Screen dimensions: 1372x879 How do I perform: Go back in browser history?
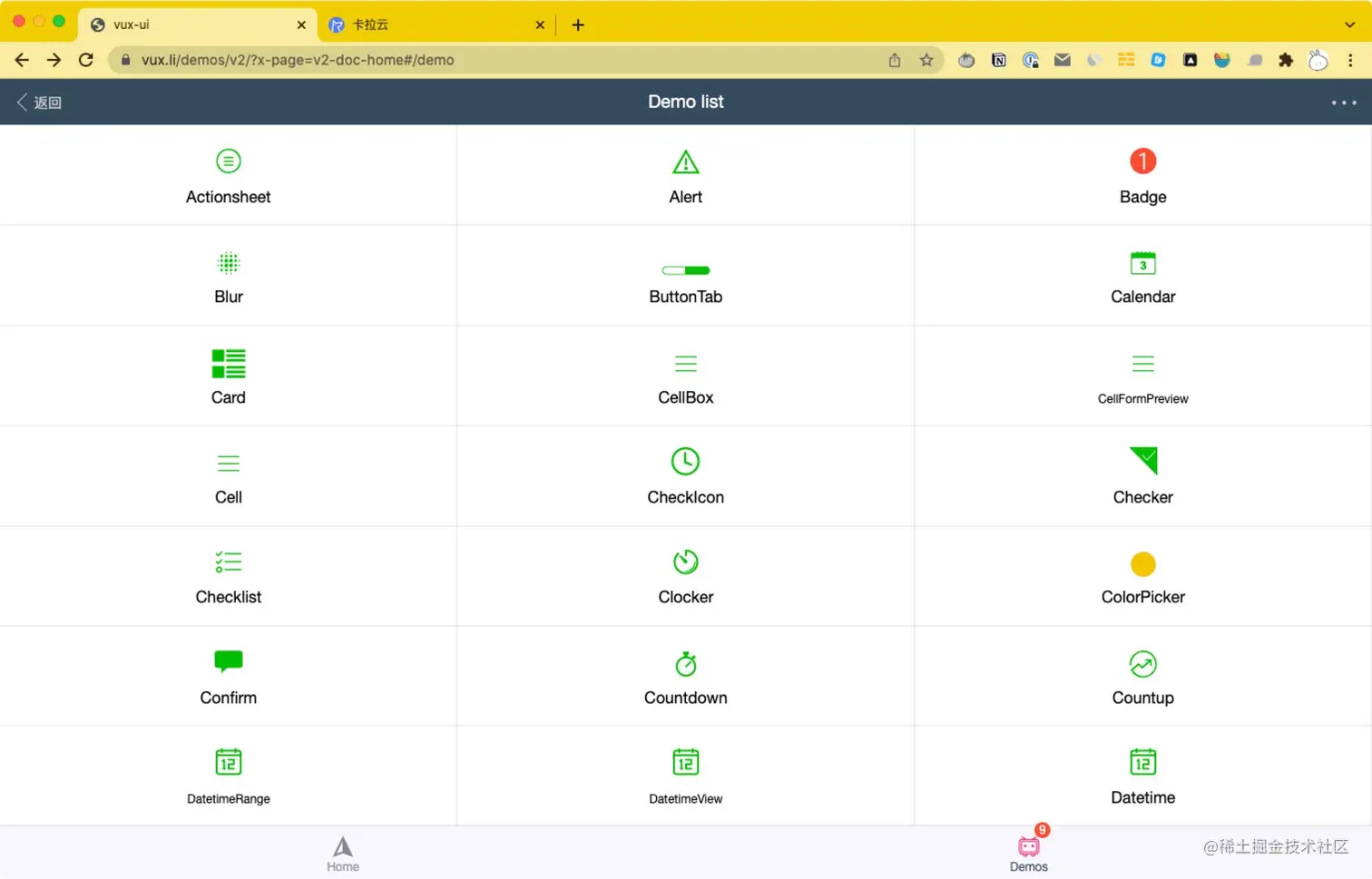22,60
